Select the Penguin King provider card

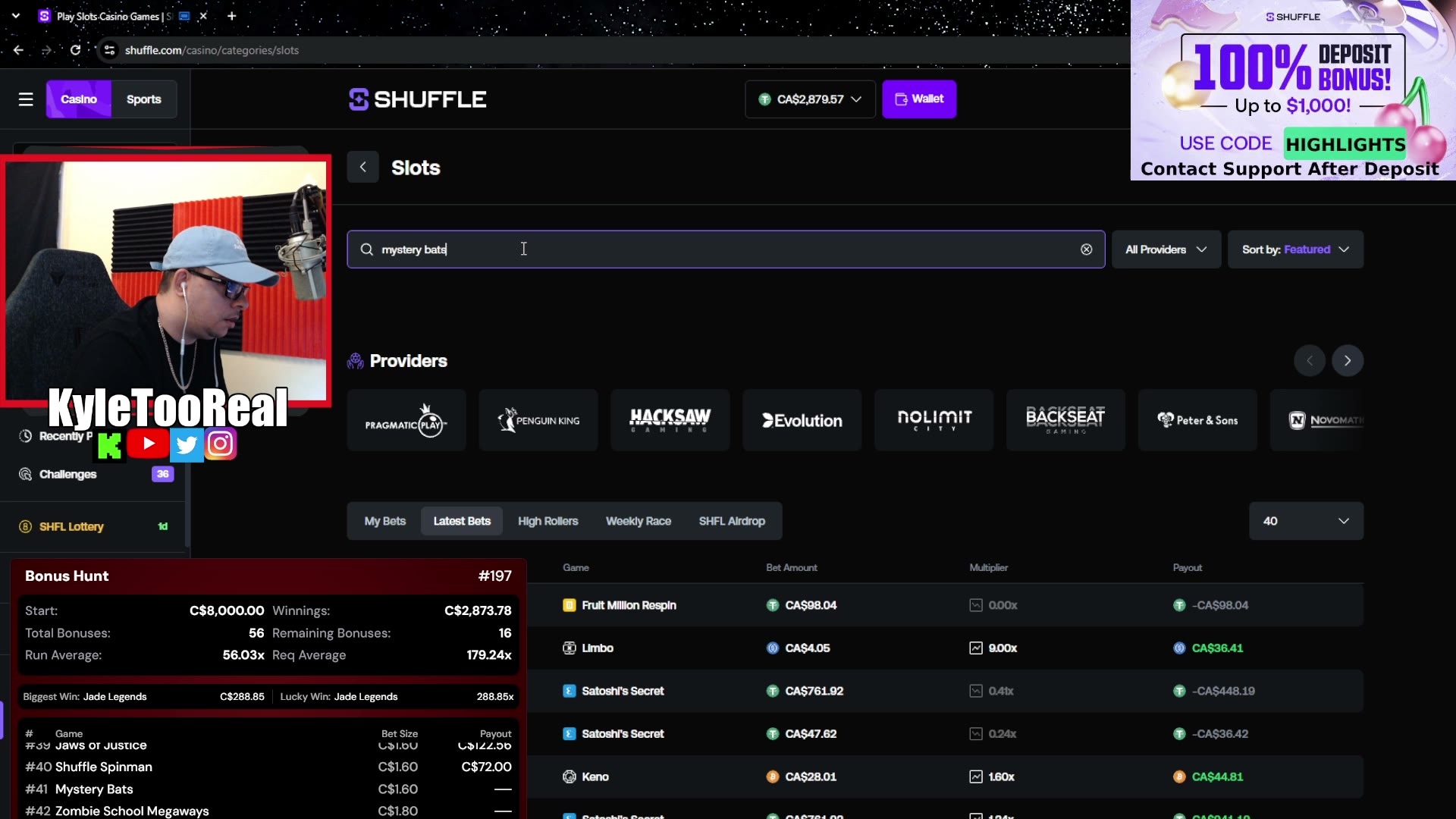point(538,420)
